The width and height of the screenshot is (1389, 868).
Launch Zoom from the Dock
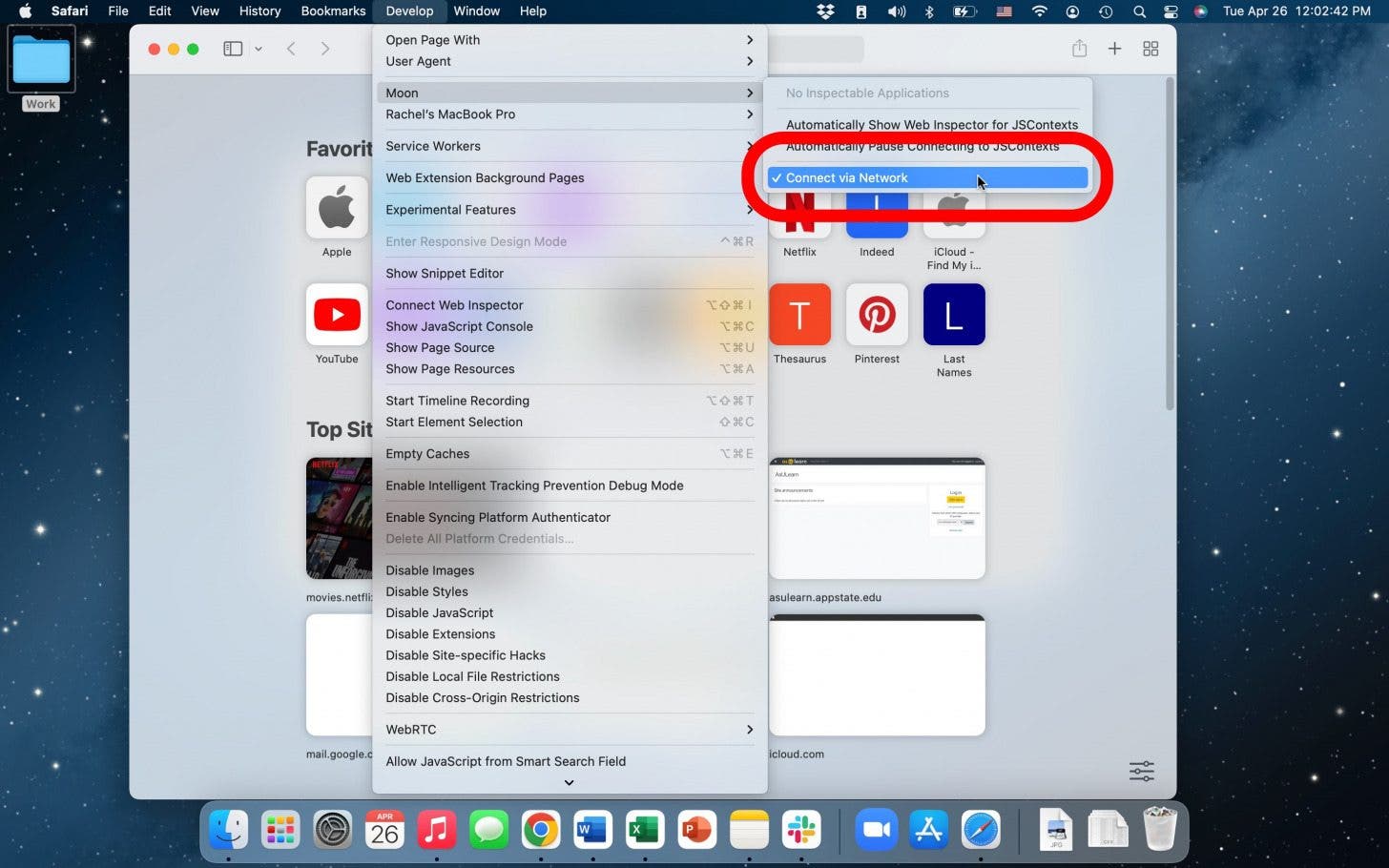click(x=876, y=830)
